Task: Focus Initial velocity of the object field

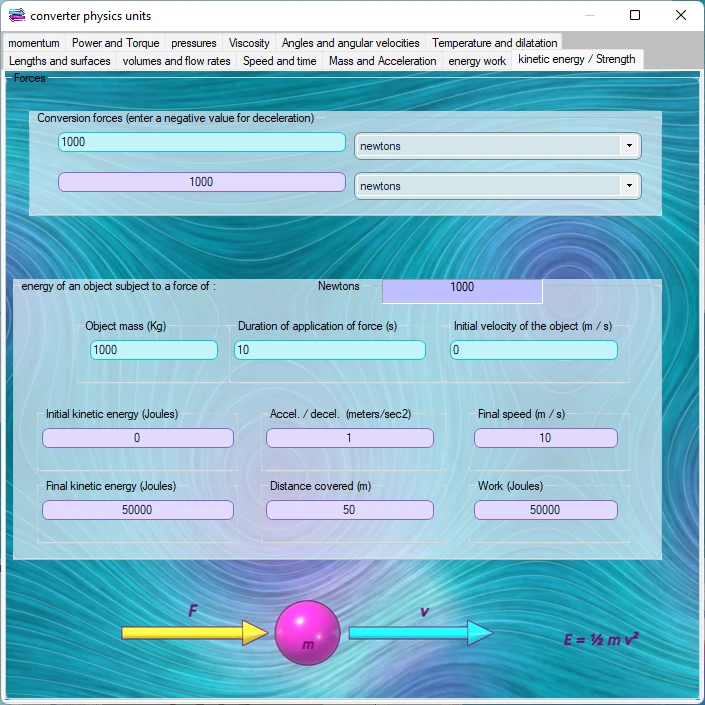Action: tap(534, 350)
